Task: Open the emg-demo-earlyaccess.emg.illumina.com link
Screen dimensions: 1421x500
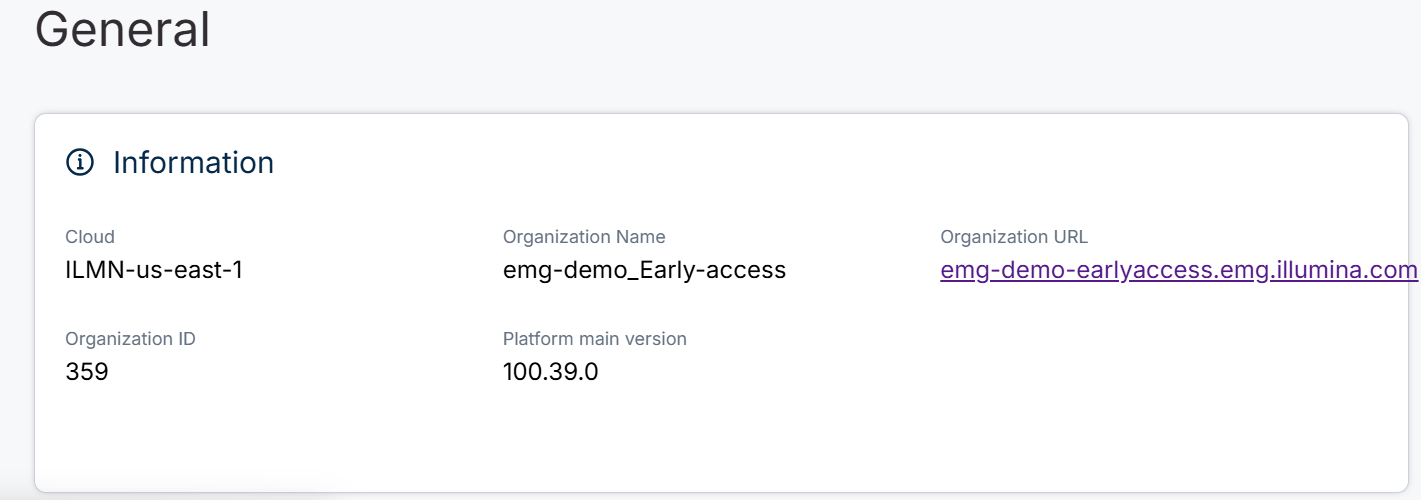Action: point(1178,270)
